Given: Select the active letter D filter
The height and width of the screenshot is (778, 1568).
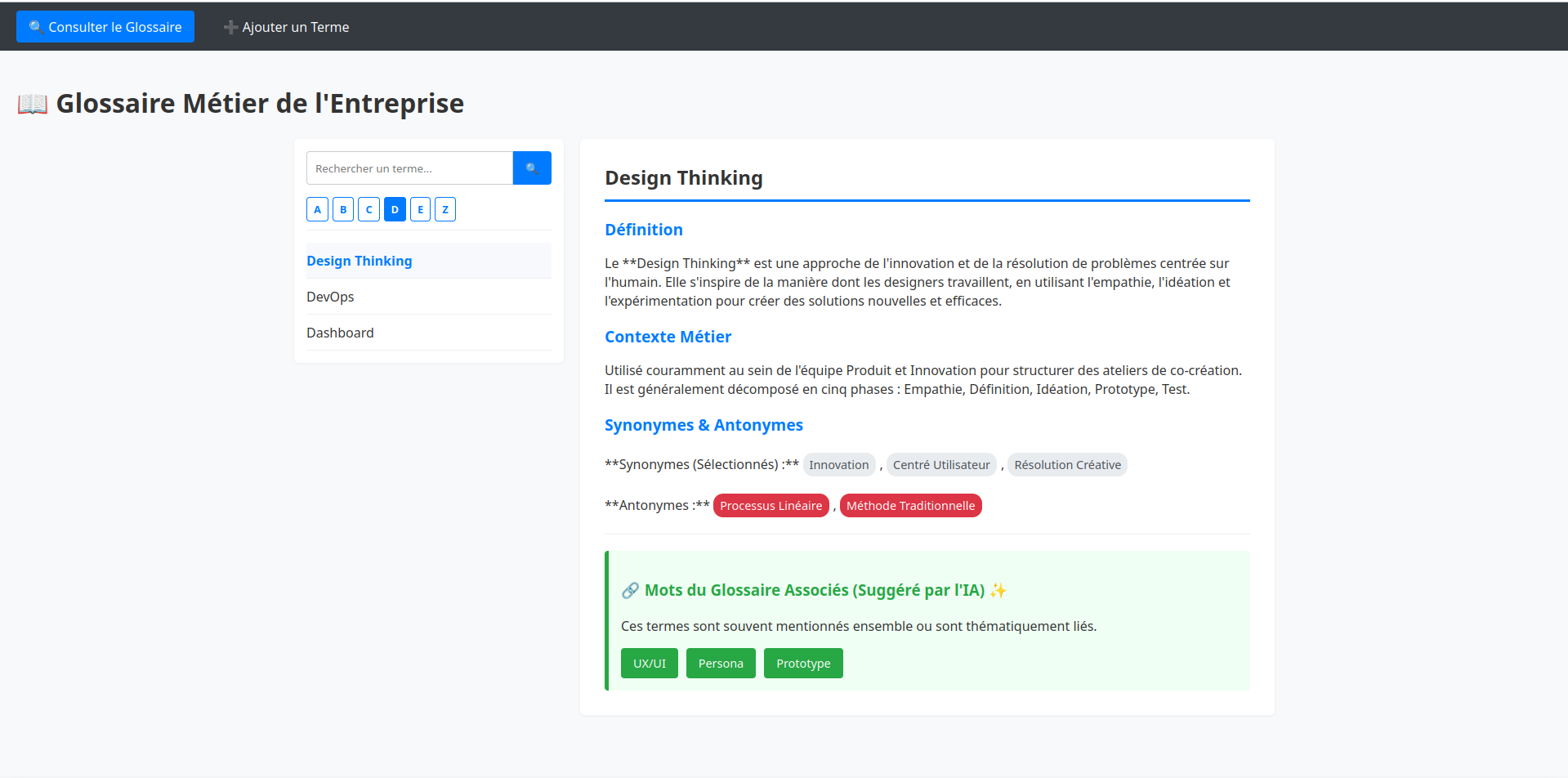Looking at the screenshot, I should pos(395,210).
